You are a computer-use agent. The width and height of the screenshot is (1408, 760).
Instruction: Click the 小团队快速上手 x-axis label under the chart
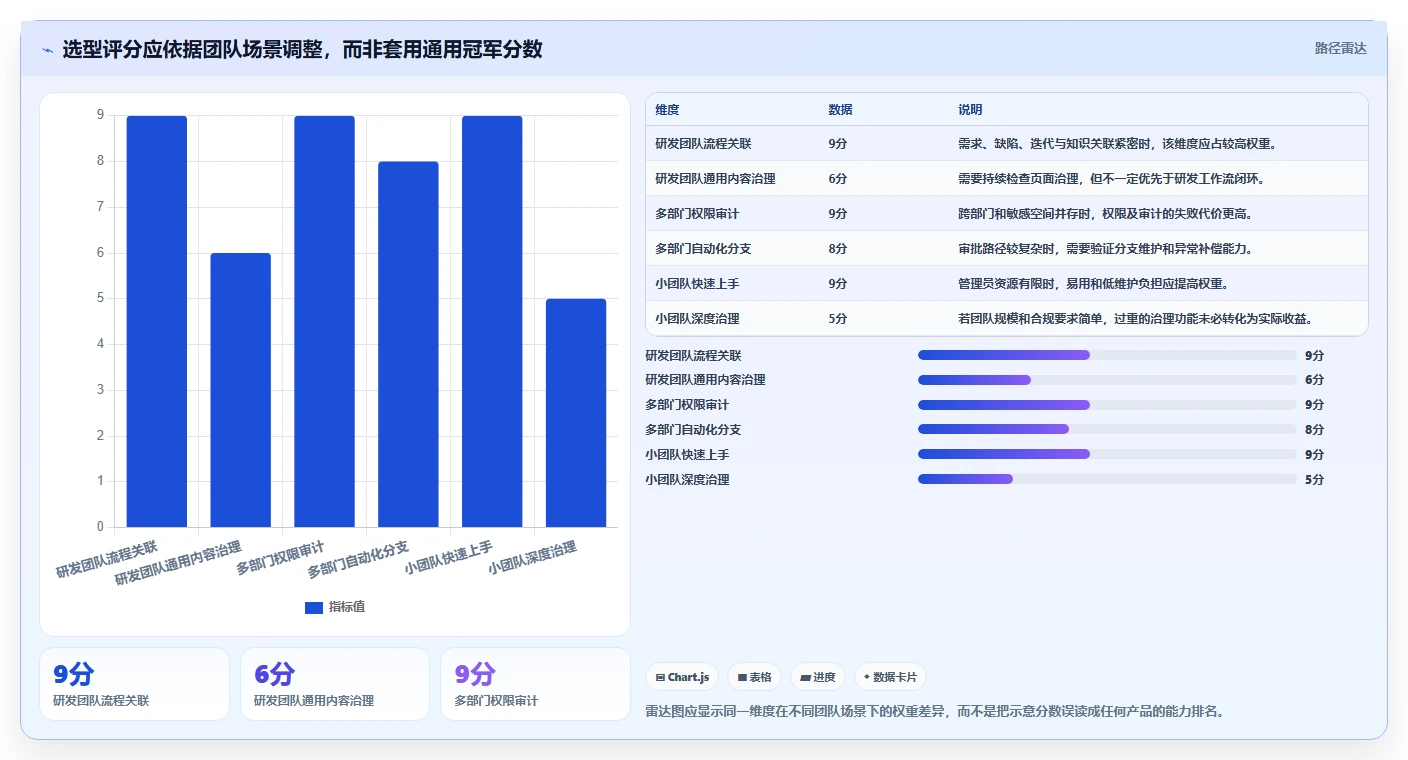tap(449, 556)
